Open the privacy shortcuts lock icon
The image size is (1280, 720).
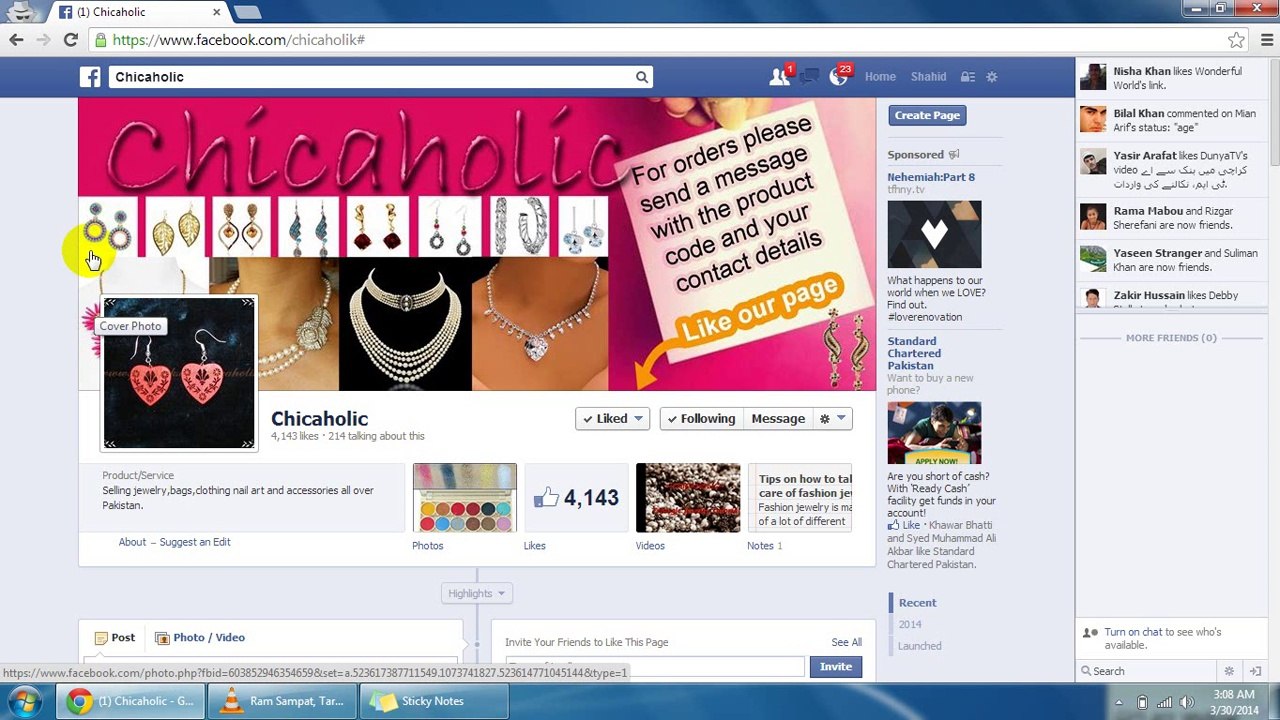[x=967, y=77]
